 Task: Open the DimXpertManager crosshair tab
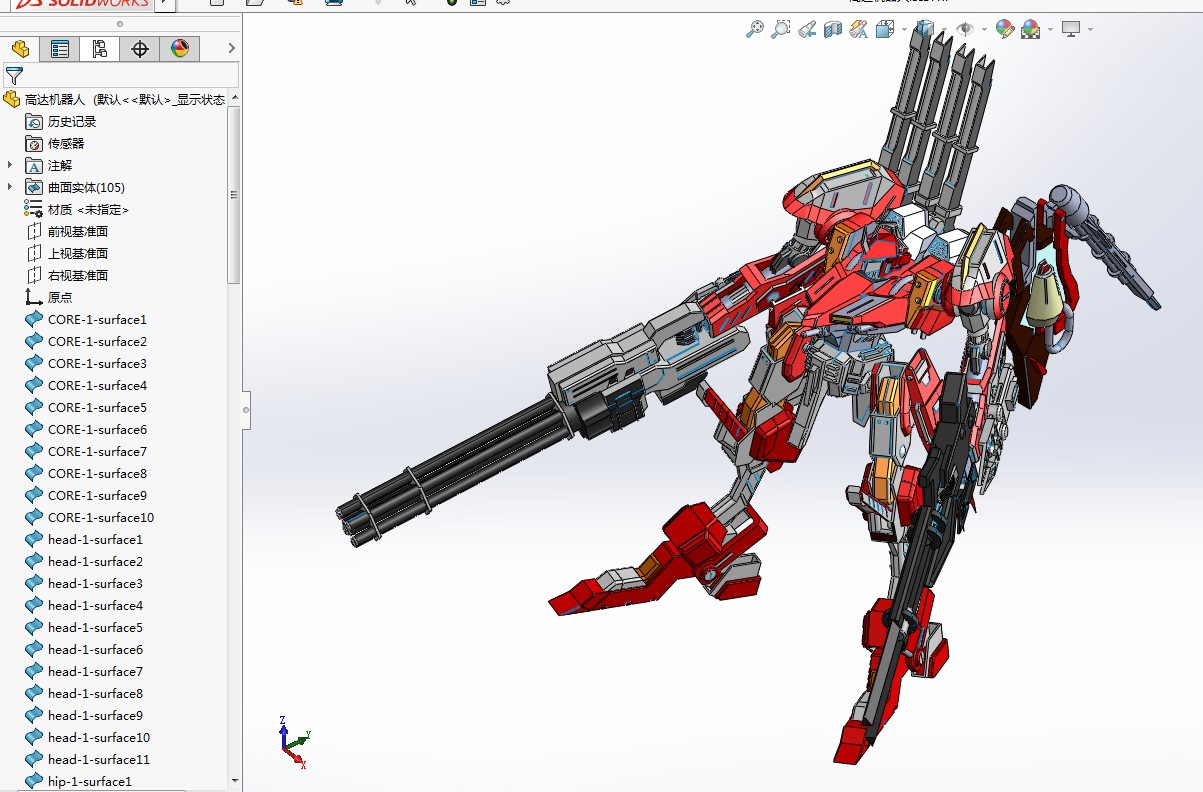tap(140, 49)
